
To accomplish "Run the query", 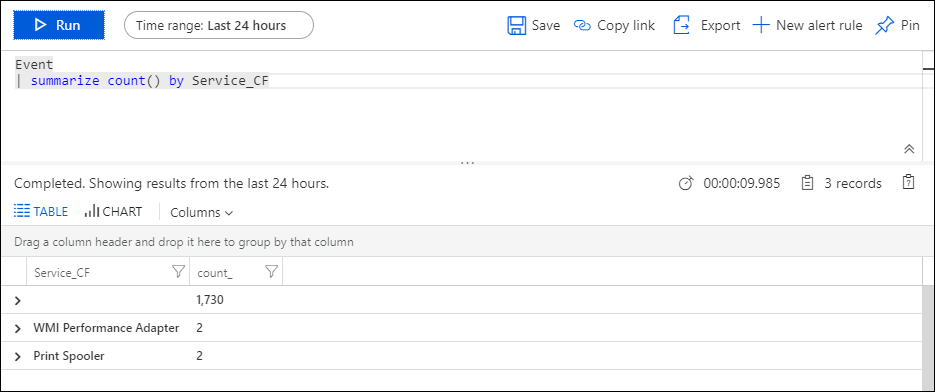I will coord(59,25).
